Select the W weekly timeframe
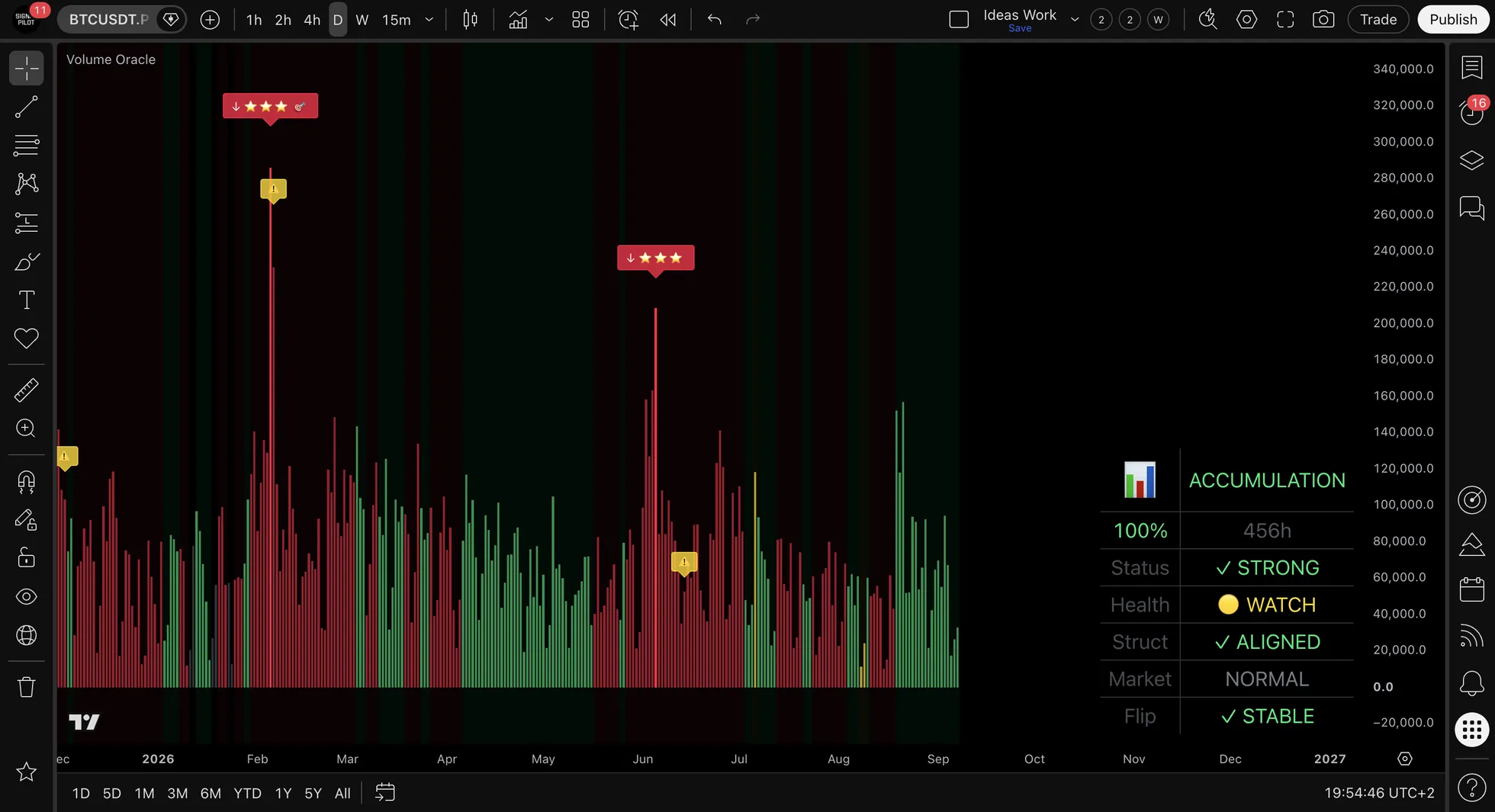The height and width of the screenshot is (812, 1495). [x=362, y=20]
